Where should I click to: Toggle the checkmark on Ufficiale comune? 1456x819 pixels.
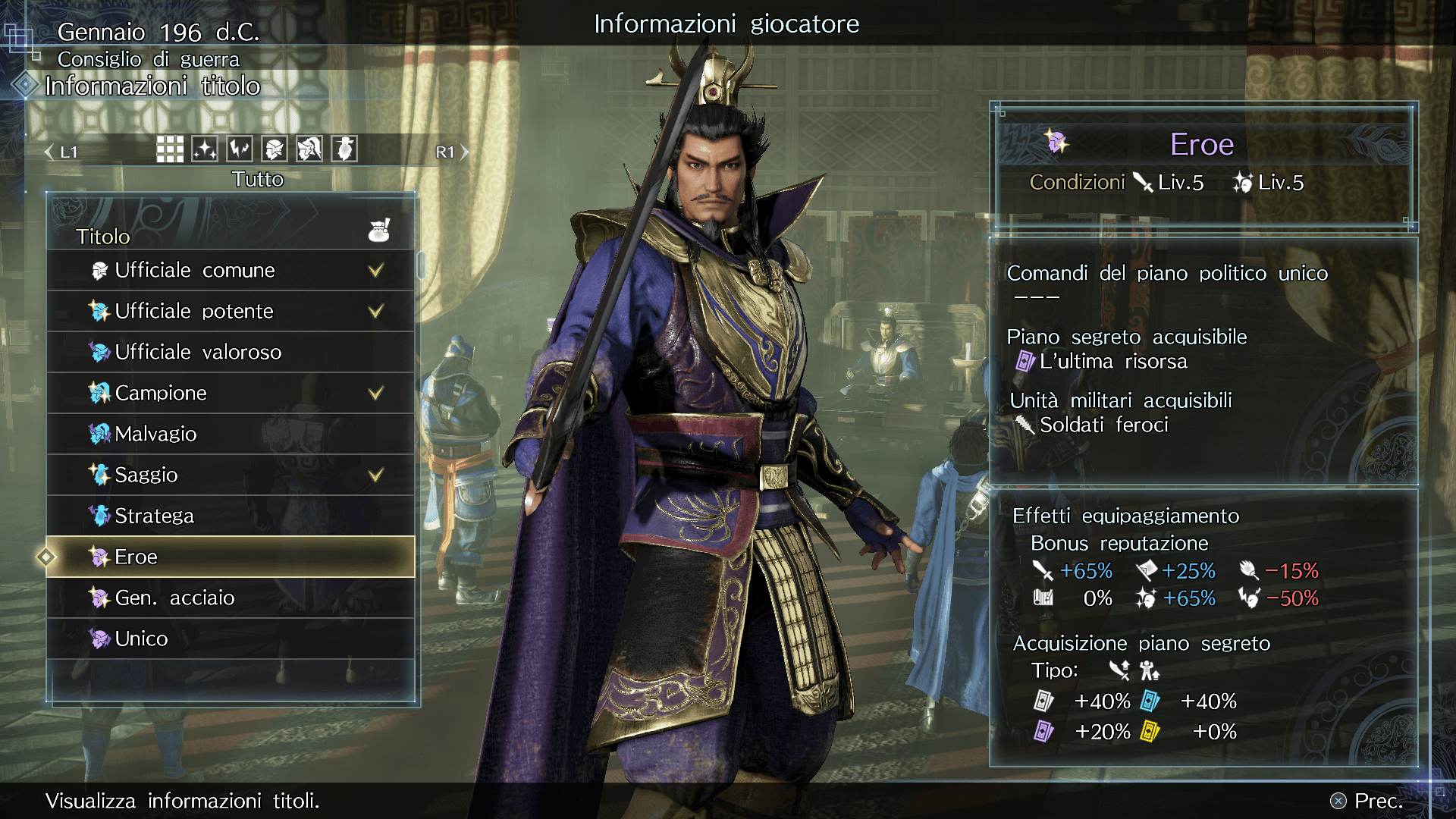(x=375, y=270)
